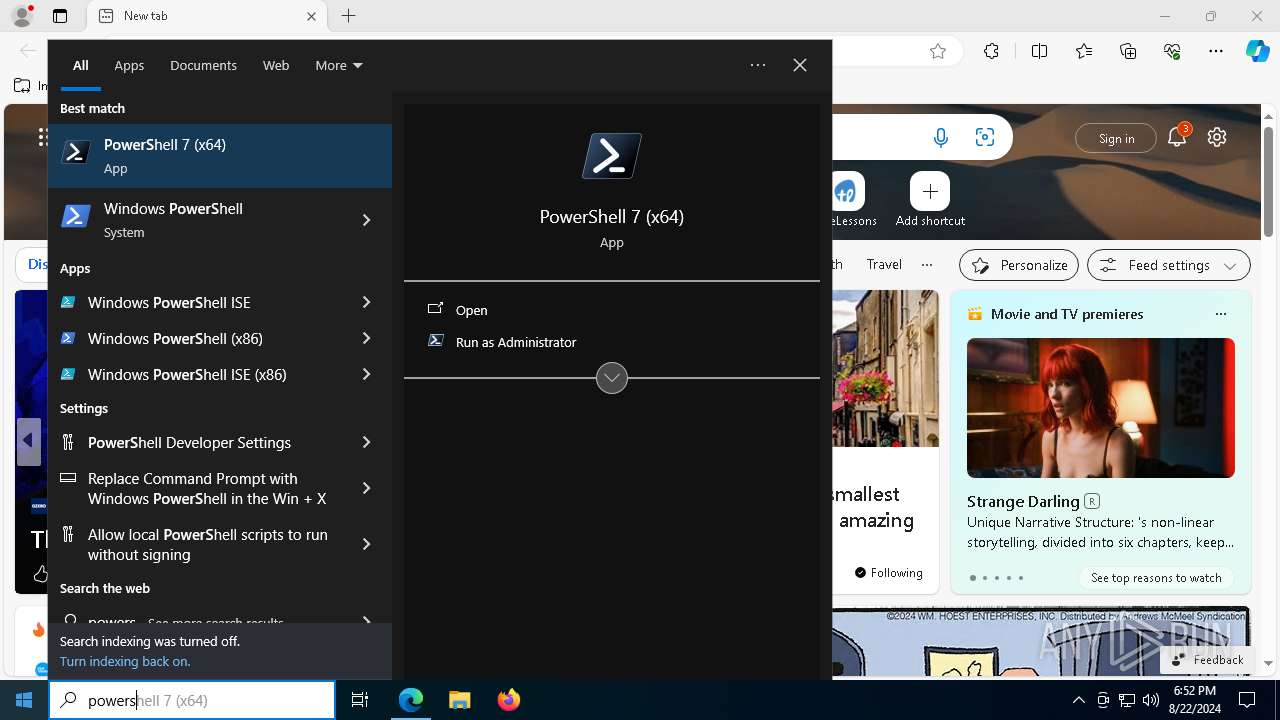Viewport: 1280px width, 720px height.
Task: Click the Open action icon in preview pane
Action: click(x=435, y=309)
